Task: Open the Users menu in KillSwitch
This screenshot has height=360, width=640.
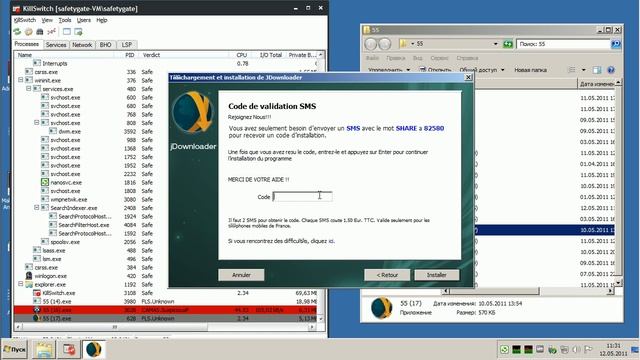Action: tap(84, 20)
